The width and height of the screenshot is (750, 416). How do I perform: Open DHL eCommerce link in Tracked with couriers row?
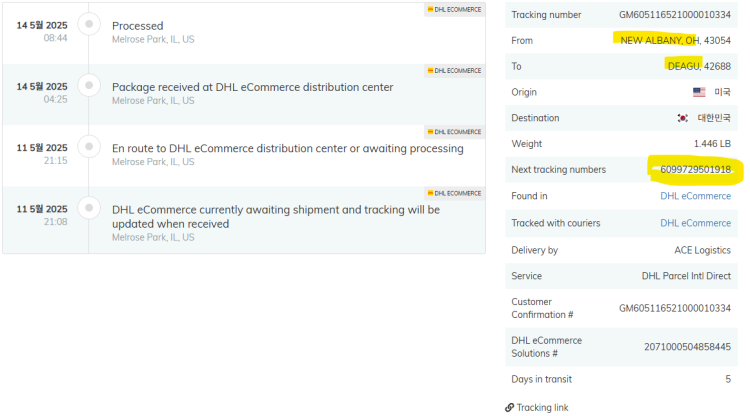click(x=695, y=223)
